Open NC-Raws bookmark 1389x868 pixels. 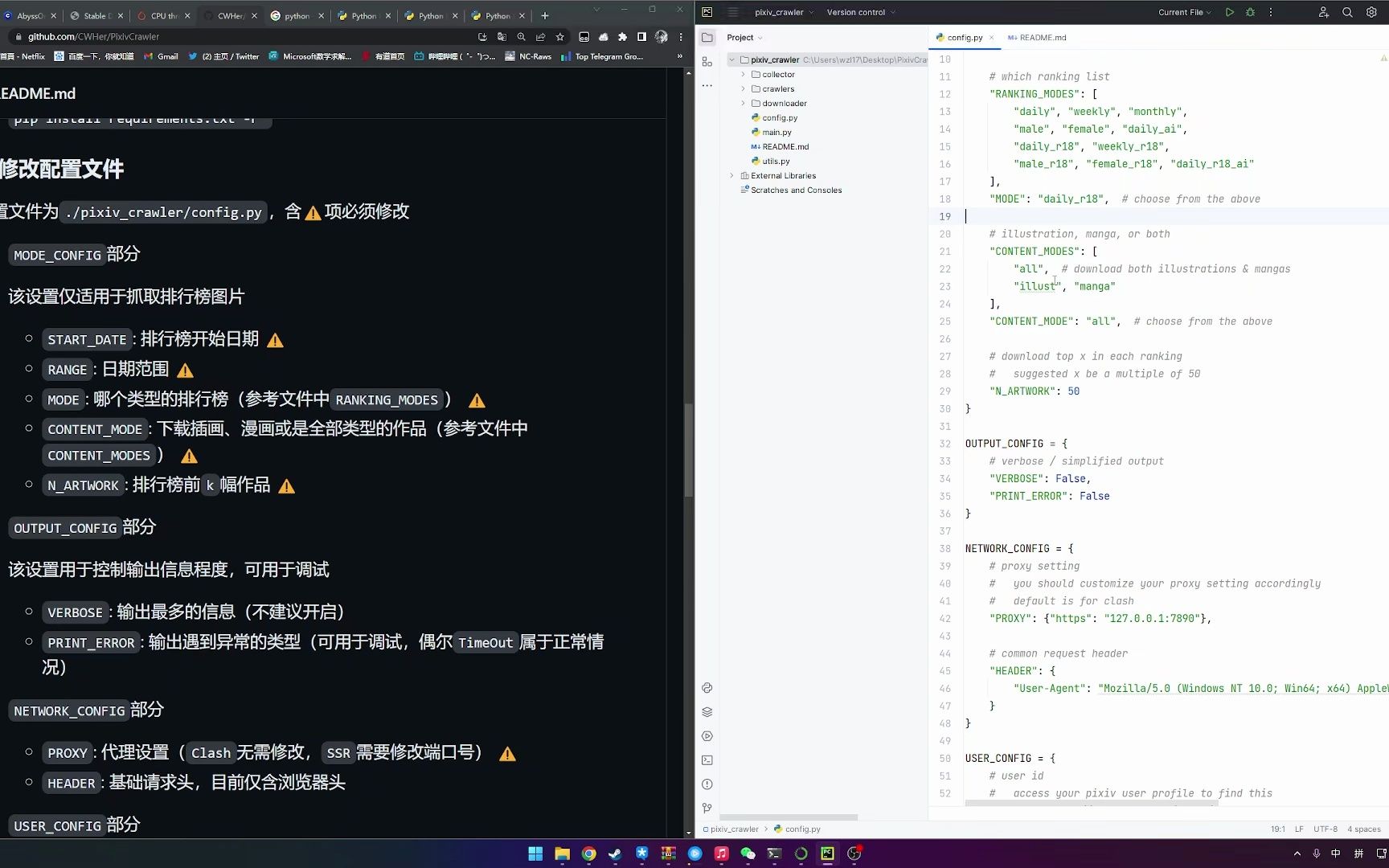[x=528, y=56]
